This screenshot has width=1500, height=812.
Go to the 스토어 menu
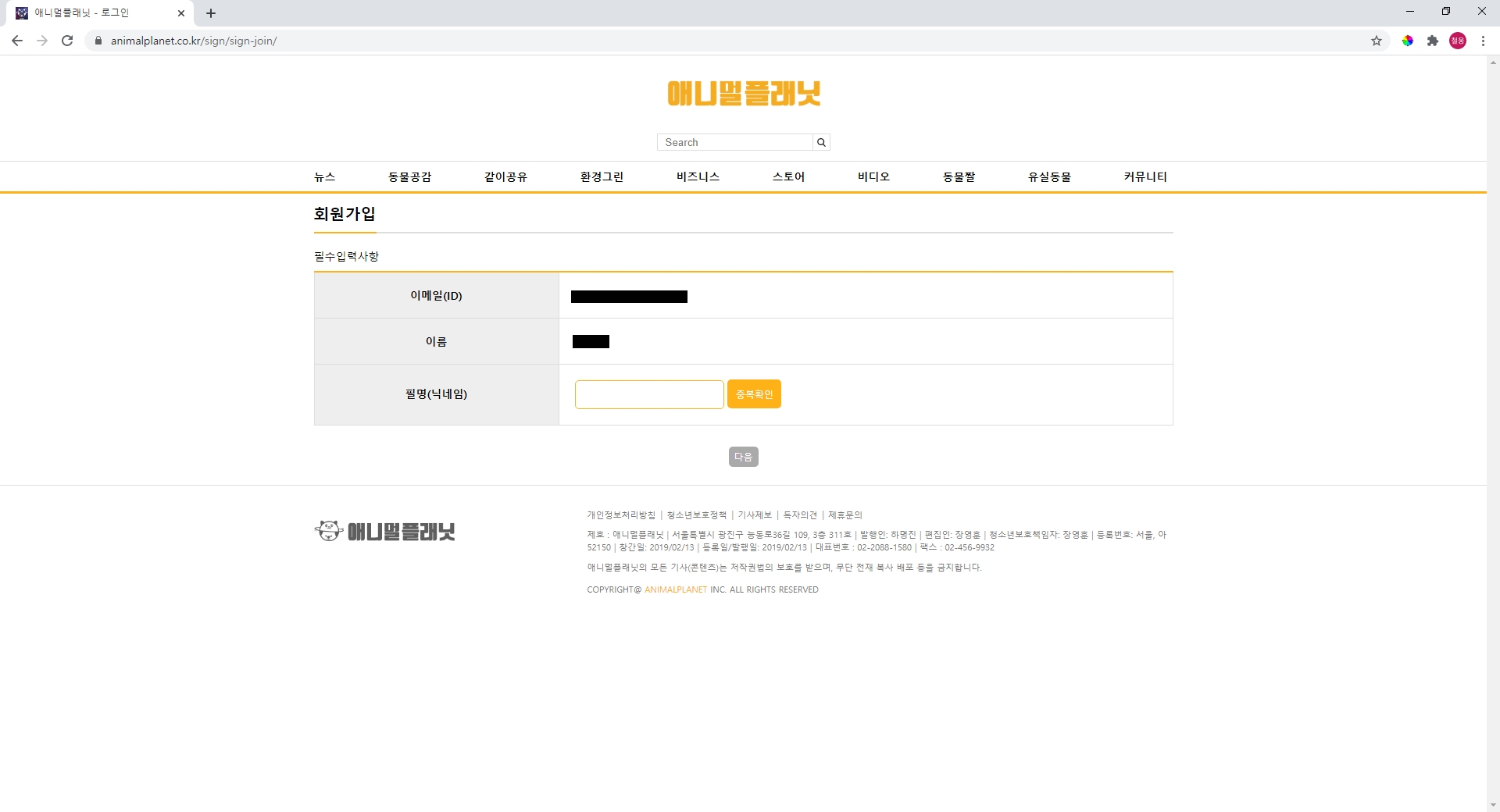click(788, 176)
